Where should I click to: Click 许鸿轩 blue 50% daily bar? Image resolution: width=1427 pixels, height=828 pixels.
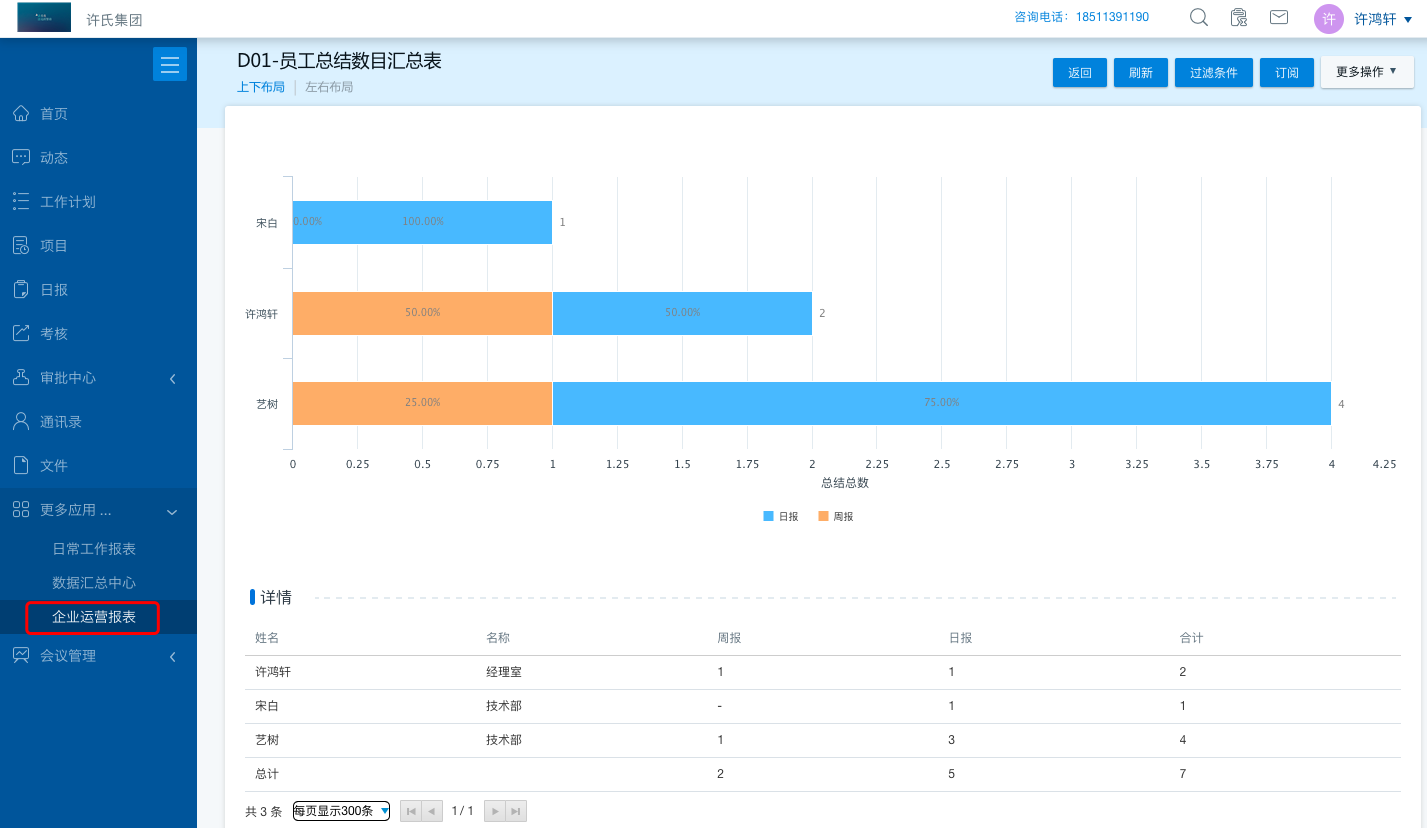pyautogui.click(x=682, y=313)
